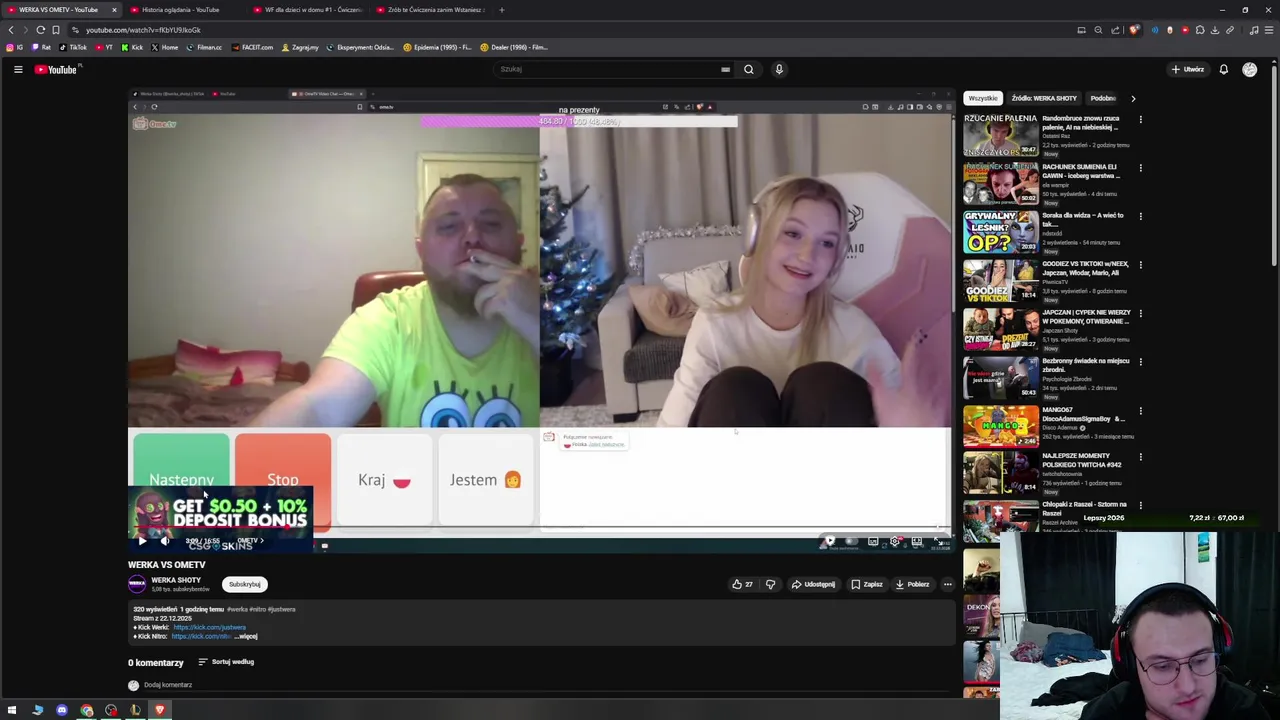Open the IG bookmark

[x=14, y=47]
